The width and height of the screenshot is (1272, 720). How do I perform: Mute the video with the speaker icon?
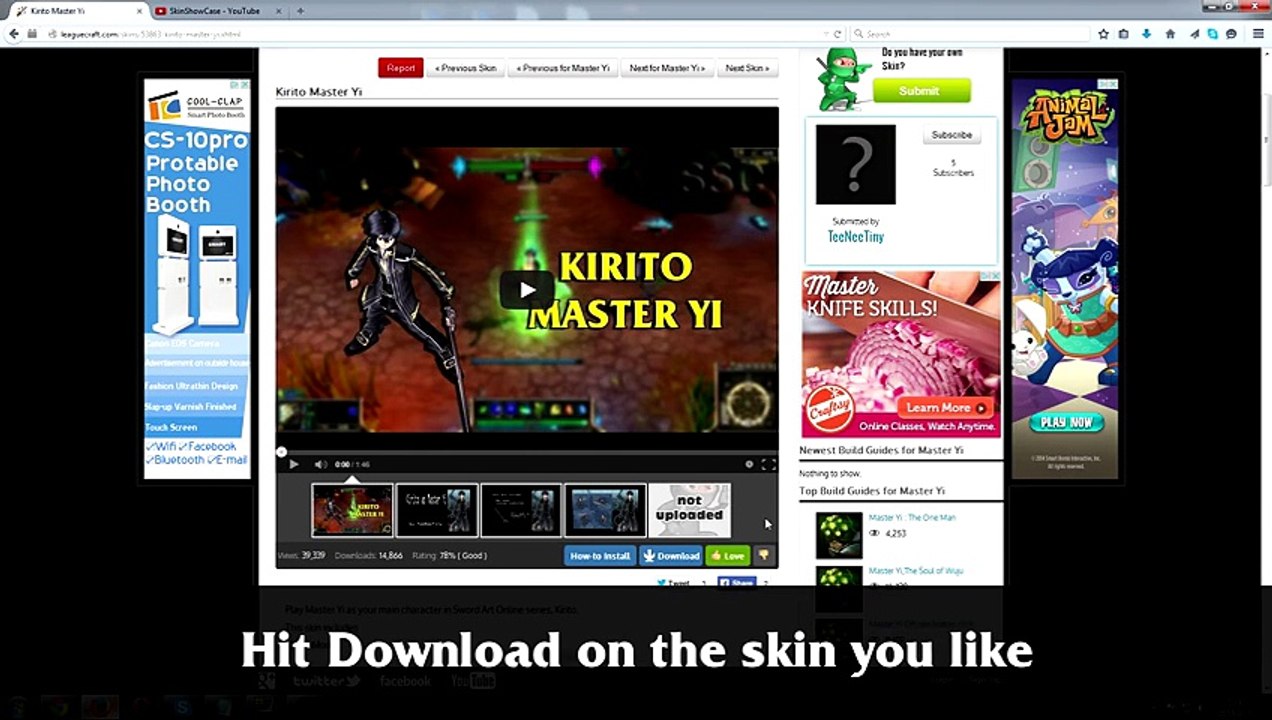[x=321, y=464]
